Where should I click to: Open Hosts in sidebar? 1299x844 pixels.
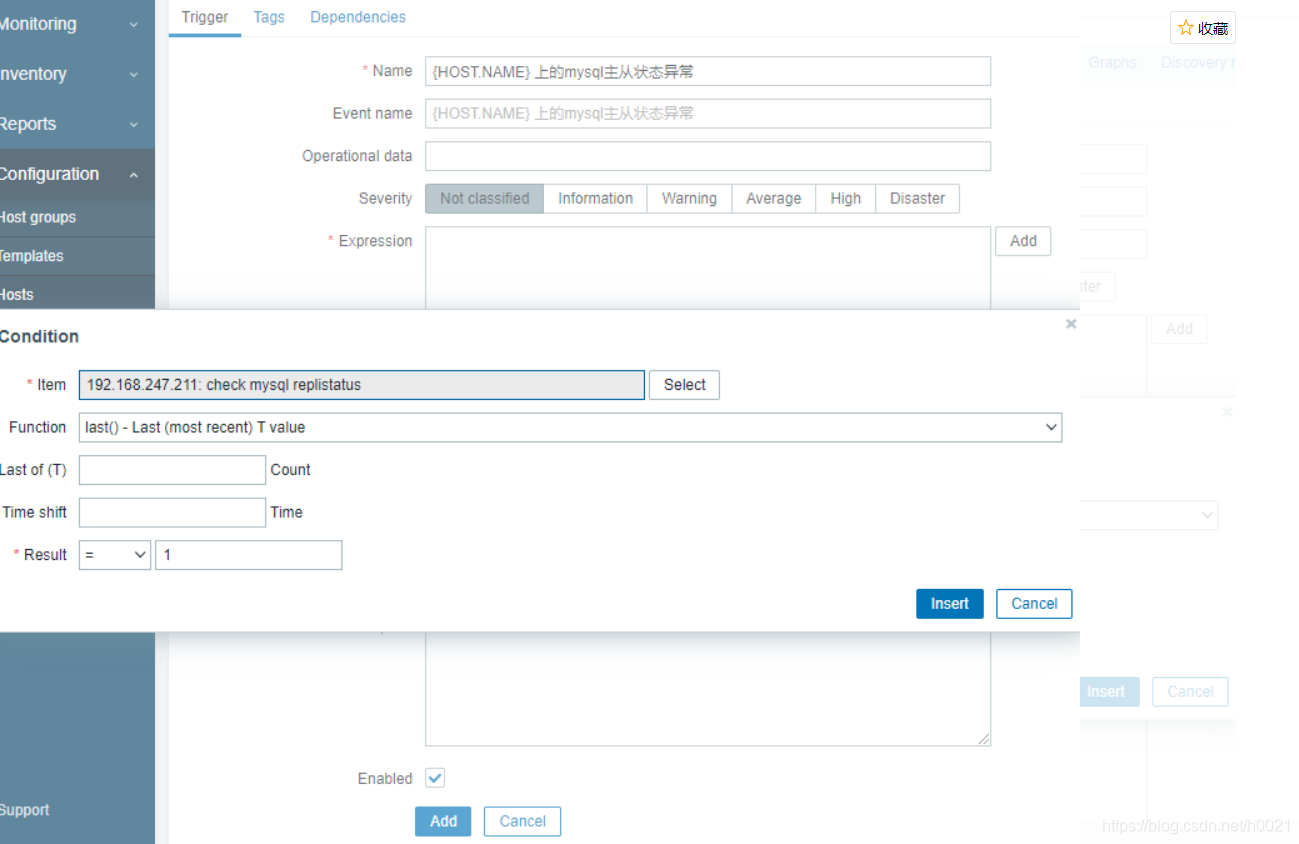click(x=77, y=294)
